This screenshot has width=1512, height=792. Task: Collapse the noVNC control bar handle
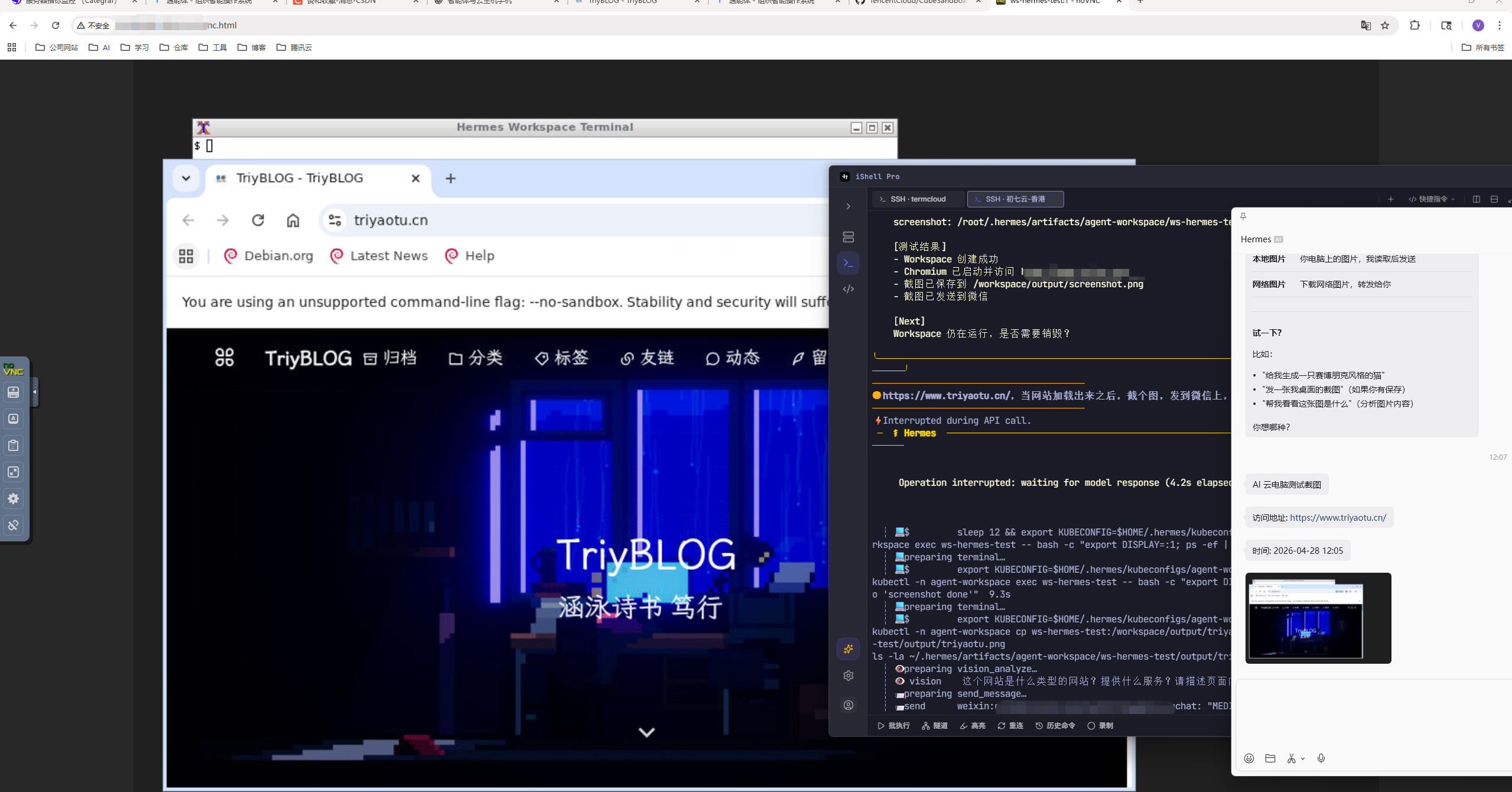pyautogui.click(x=34, y=392)
